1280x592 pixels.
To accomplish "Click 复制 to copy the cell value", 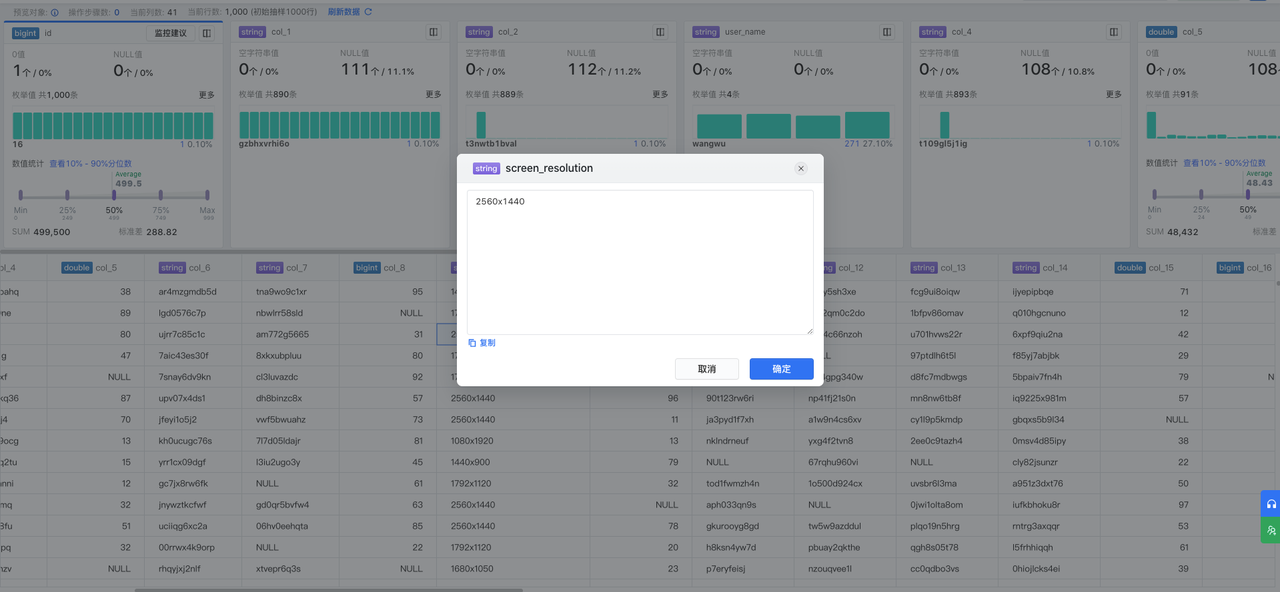I will pos(482,343).
